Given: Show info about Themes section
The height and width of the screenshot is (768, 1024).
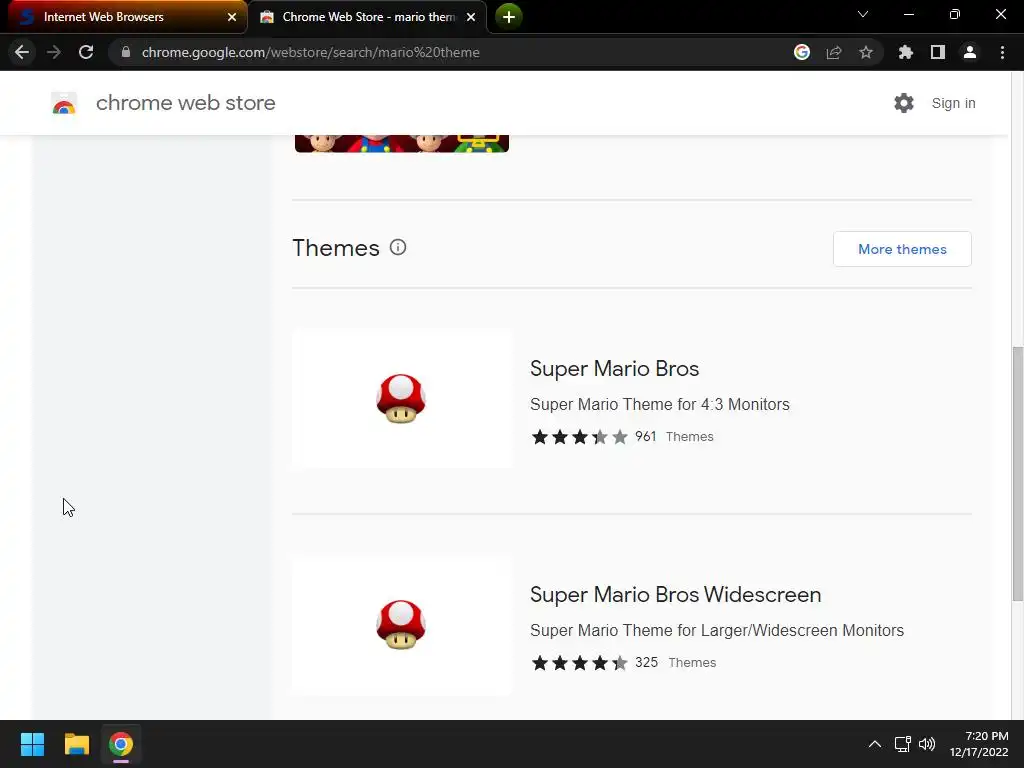Looking at the screenshot, I should (x=398, y=248).
